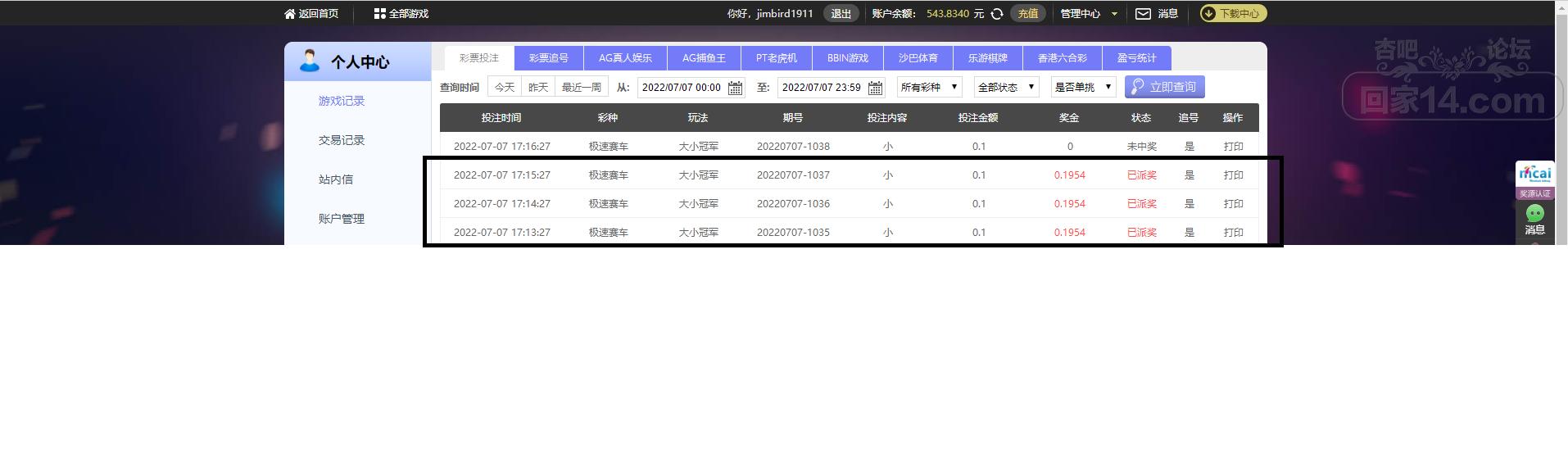Switch to the 彩票追号 tab
The width and height of the screenshot is (1568, 449).
(x=549, y=58)
